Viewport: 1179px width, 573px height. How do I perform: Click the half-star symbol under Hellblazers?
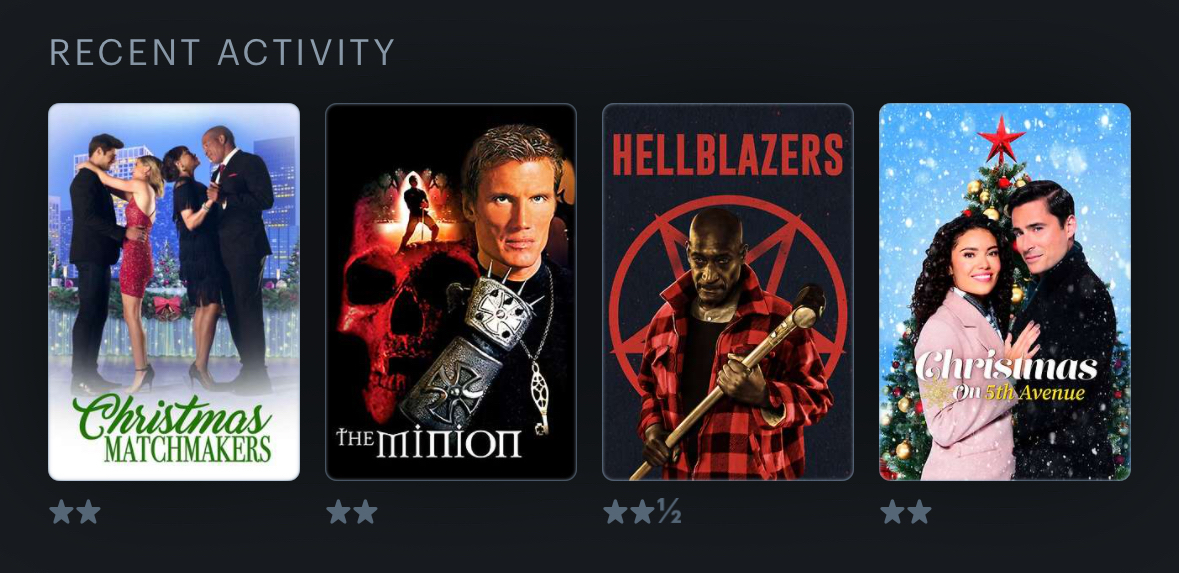[x=668, y=512]
